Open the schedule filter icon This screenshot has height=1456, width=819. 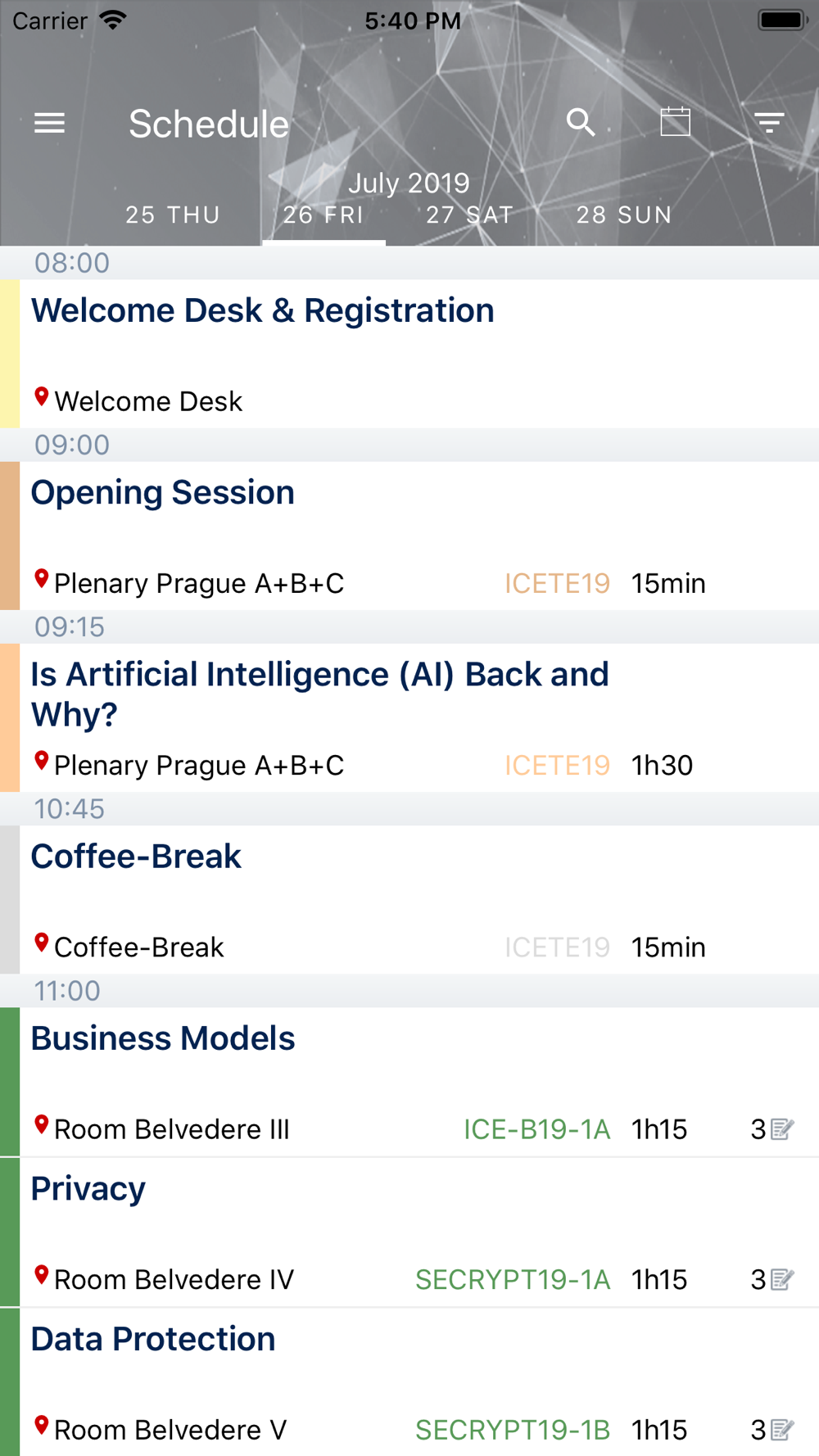(769, 123)
